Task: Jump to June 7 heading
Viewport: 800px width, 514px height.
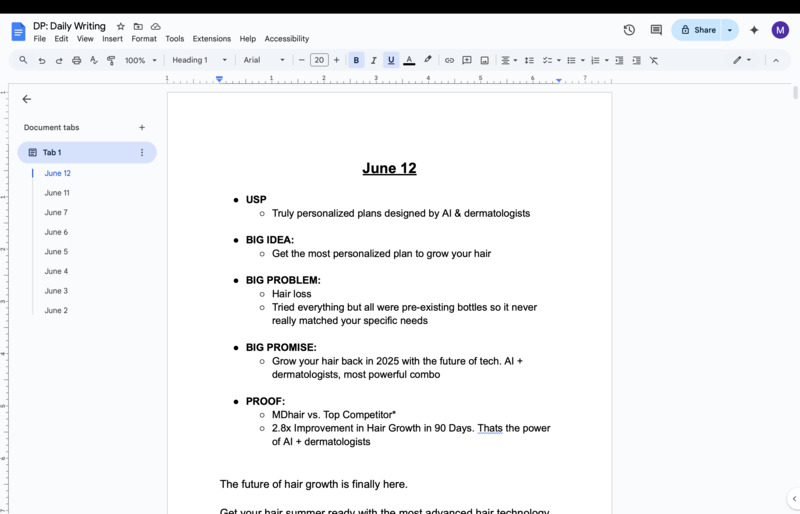Action: [56, 212]
